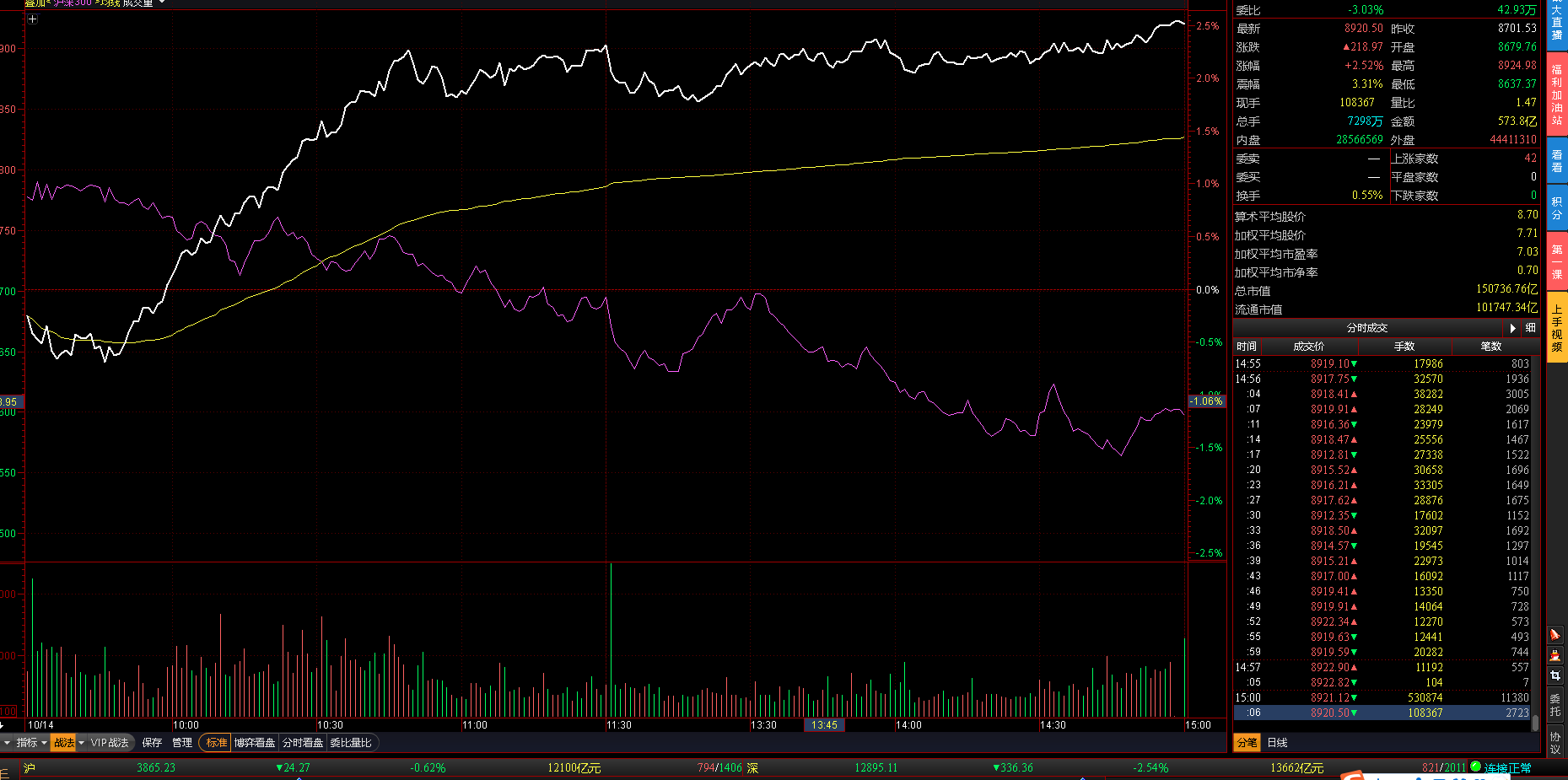The width and height of the screenshot is (1568, 780).
Task: Switch to 博弈看盘 view mode
Action: [x=255, y=743]
